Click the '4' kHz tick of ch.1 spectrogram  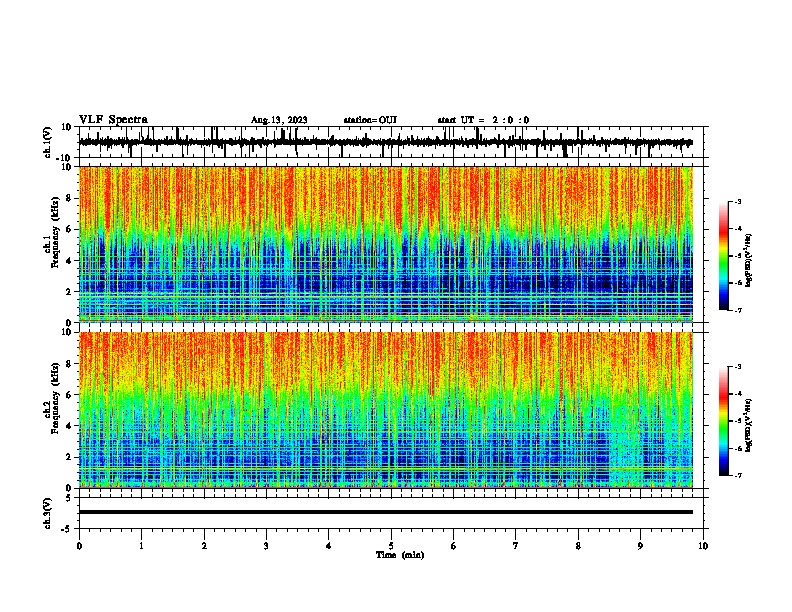[69, 261]
